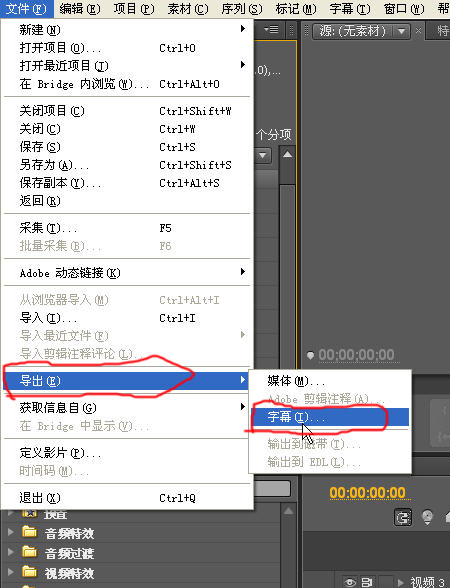Screen dimensions: 450x588
Task: Open the 编辑(E) menu
Action: coord(80,9)
